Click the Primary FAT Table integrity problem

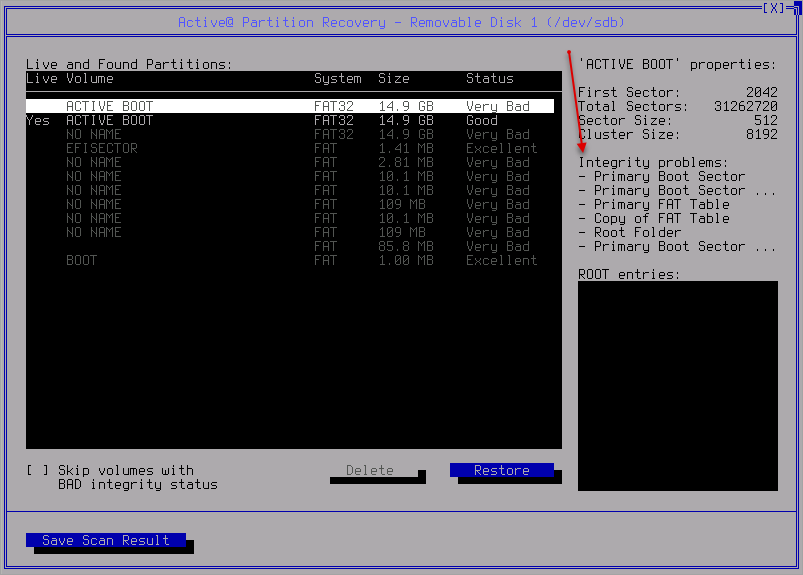654,204
